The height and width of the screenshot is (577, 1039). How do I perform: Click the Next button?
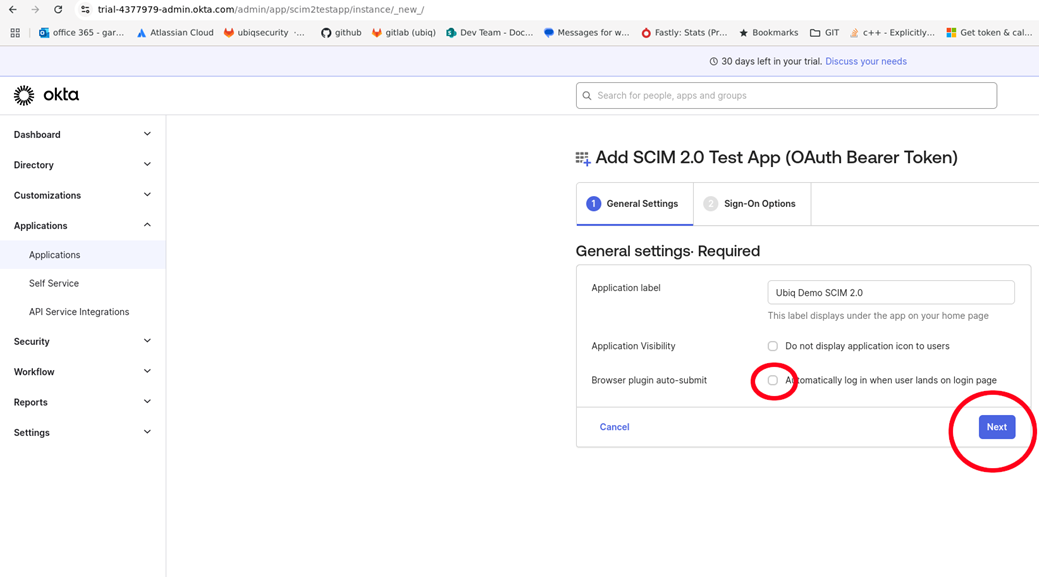(x=997, y=427)
